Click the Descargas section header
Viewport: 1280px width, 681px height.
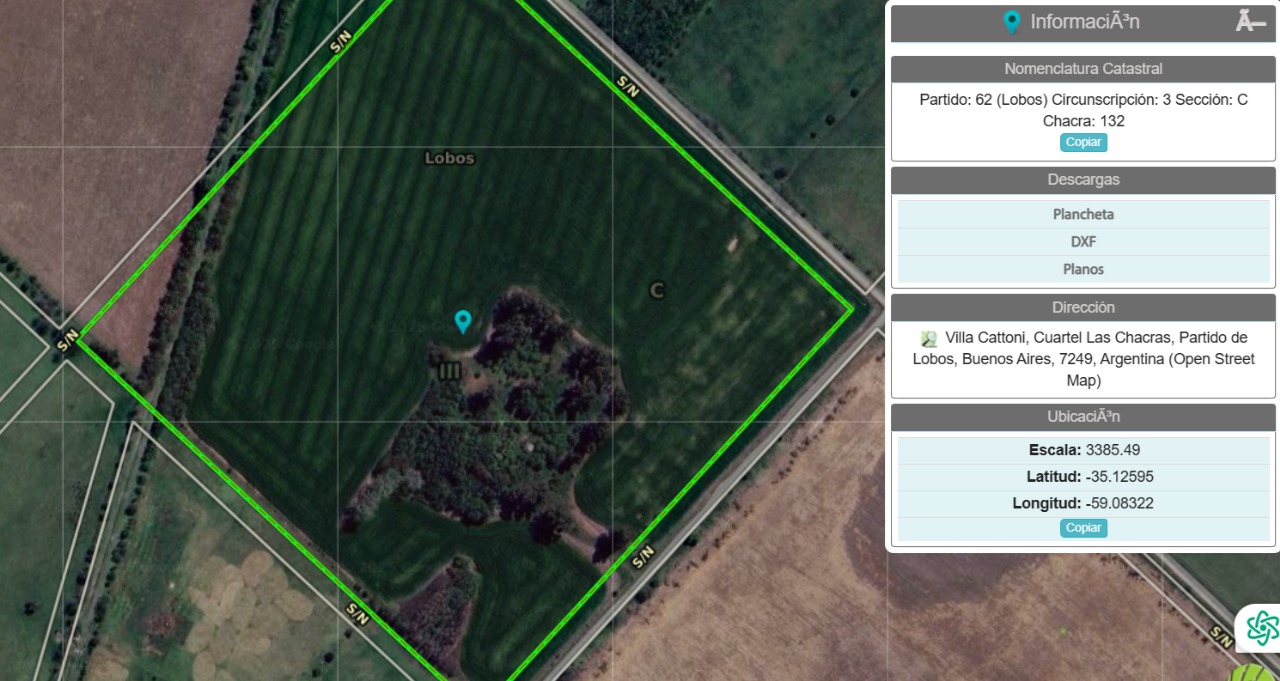pos(1083,180)
